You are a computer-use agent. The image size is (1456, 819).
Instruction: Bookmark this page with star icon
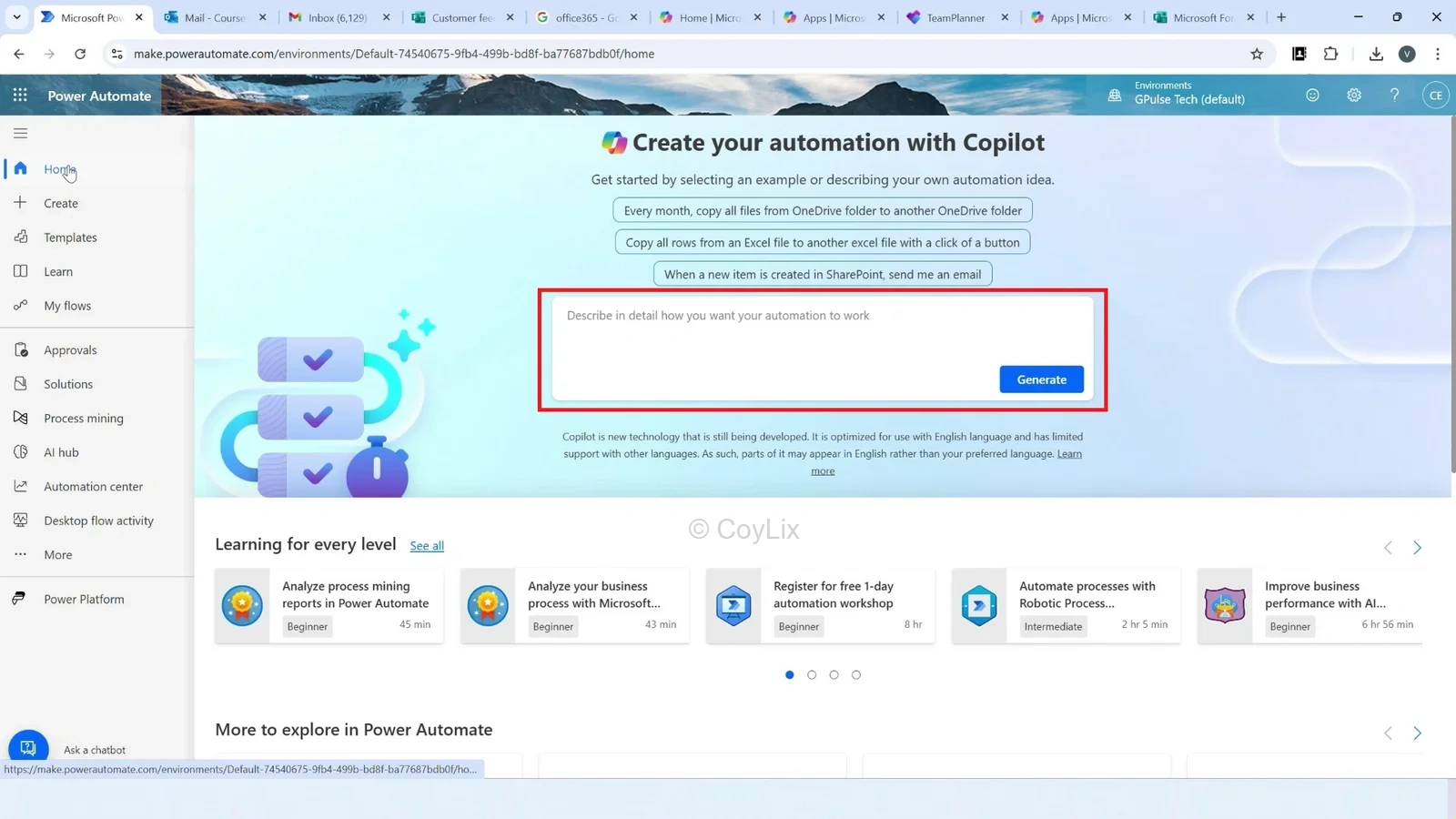click(x=1257, y=54)
